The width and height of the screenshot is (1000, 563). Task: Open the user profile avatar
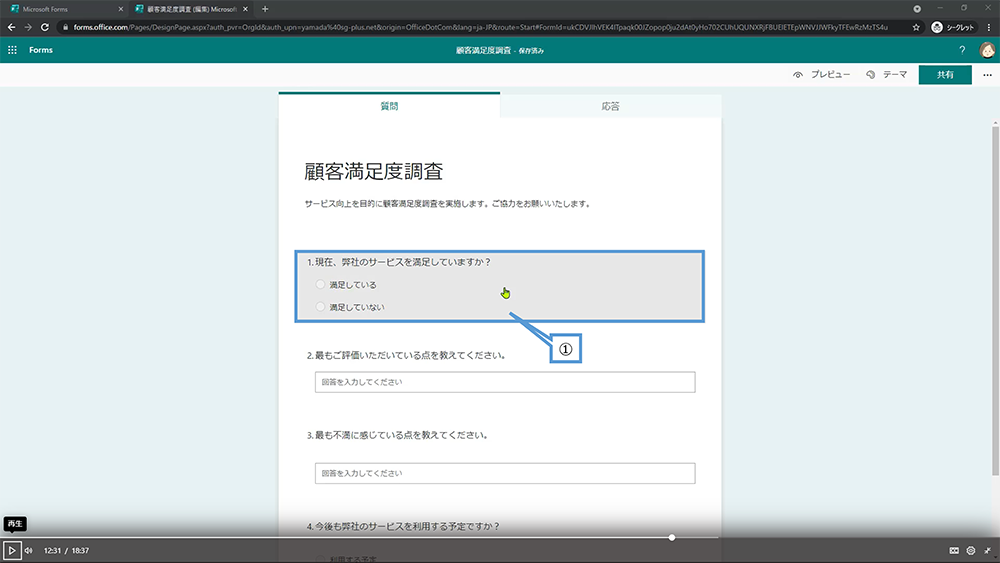point(987,50)
